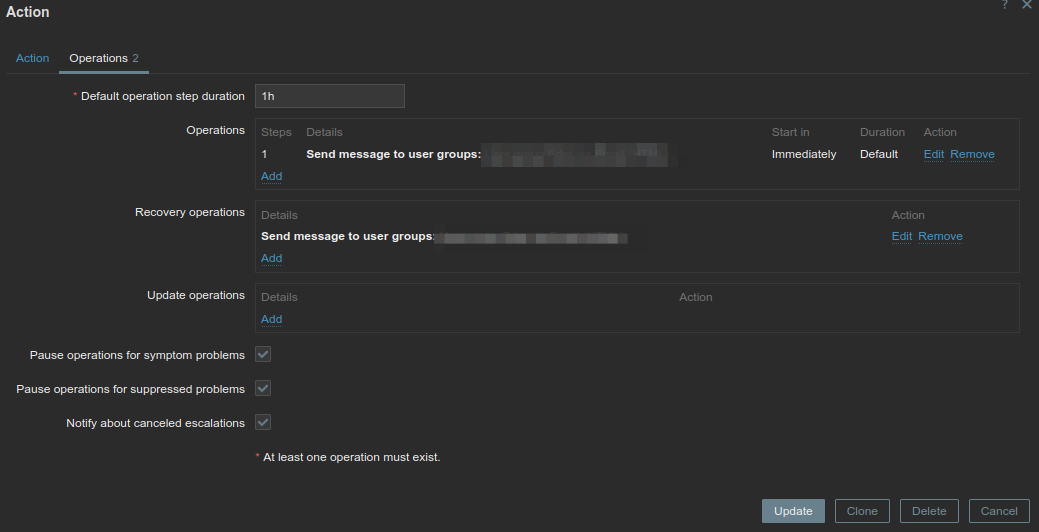Viewport: 1039px width, 532px height.
Task: Select the Operations tab
Action: [103, 58]
